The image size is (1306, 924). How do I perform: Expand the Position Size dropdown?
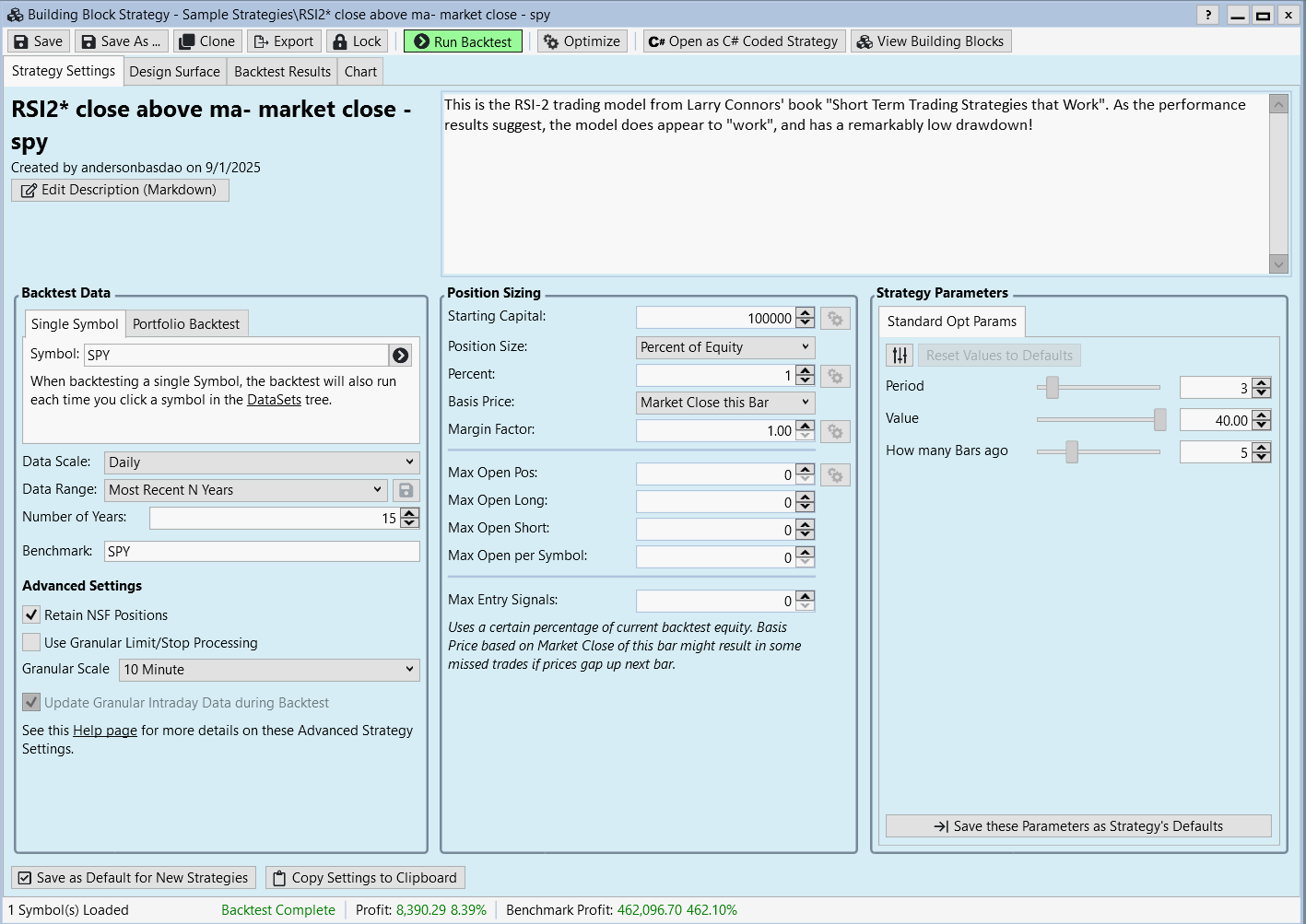click(x=725, y=347)
